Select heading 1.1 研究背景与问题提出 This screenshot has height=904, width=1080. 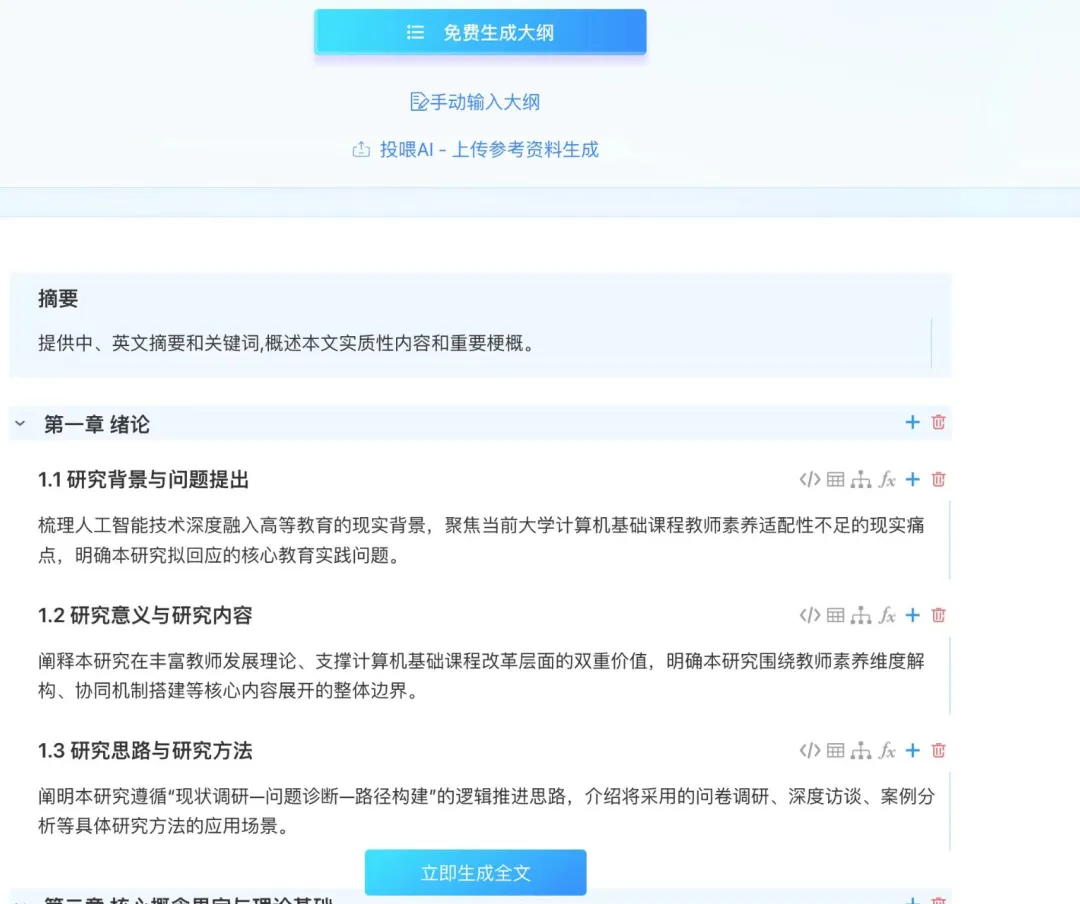point(143,480)
